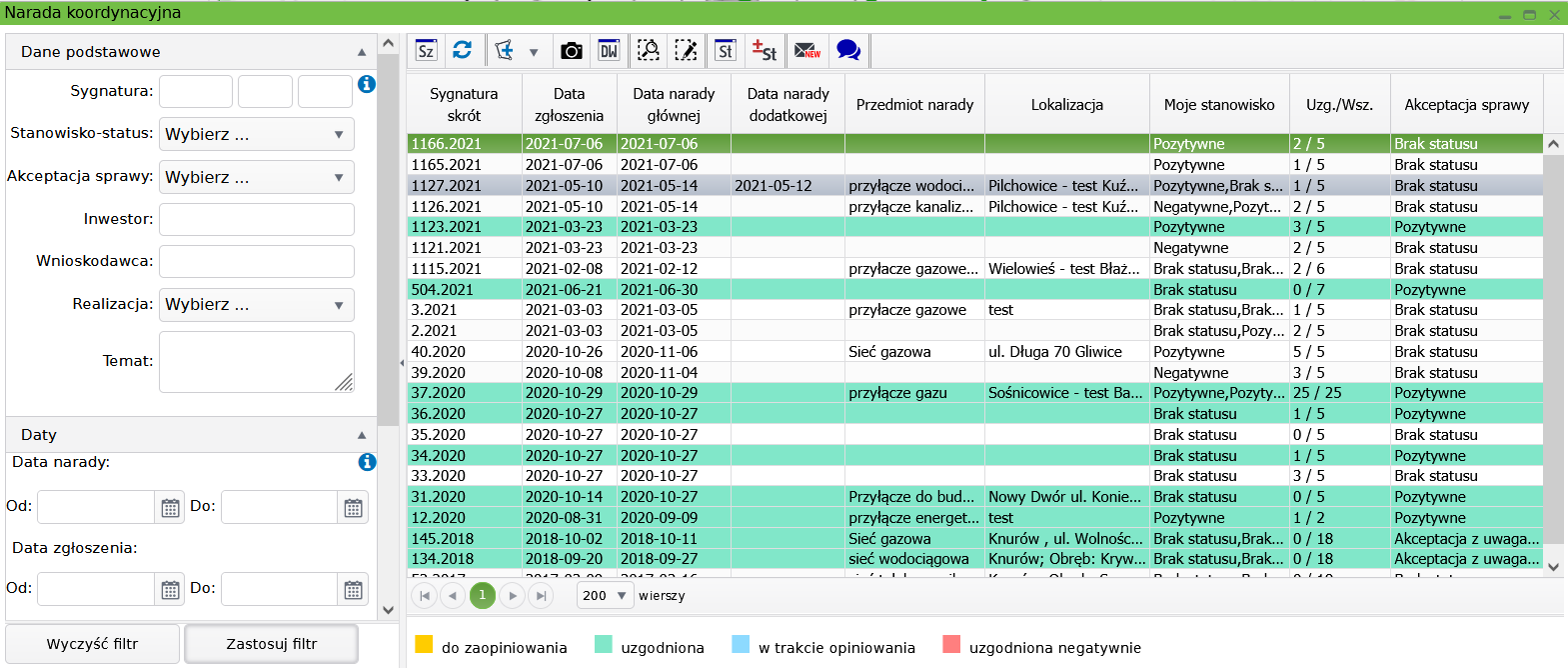Open the Akceptacja sprawy dropdown

pyautogui.click(x=257, y=177)
